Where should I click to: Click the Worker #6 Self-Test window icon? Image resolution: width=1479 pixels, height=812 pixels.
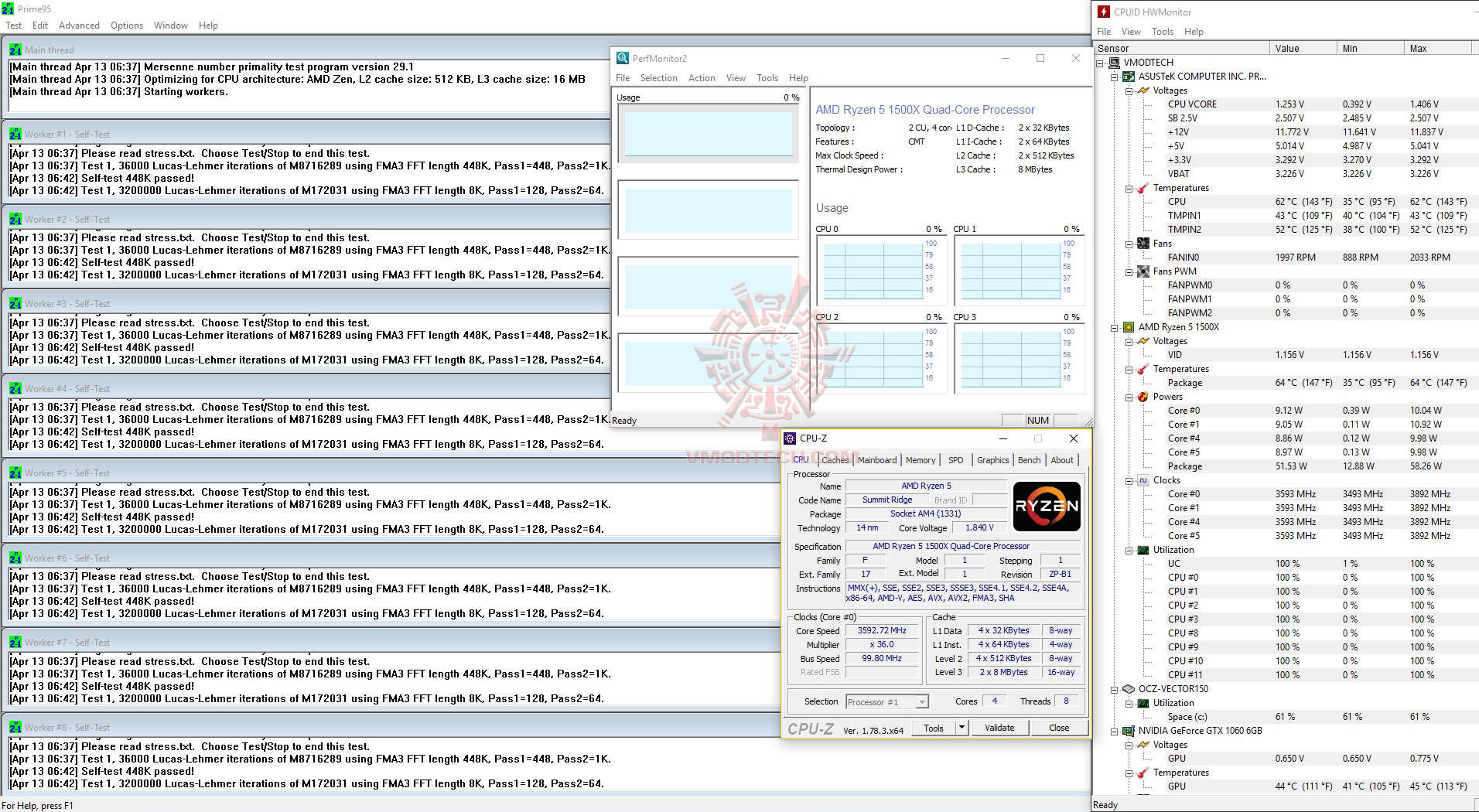(x=15, y=558)
